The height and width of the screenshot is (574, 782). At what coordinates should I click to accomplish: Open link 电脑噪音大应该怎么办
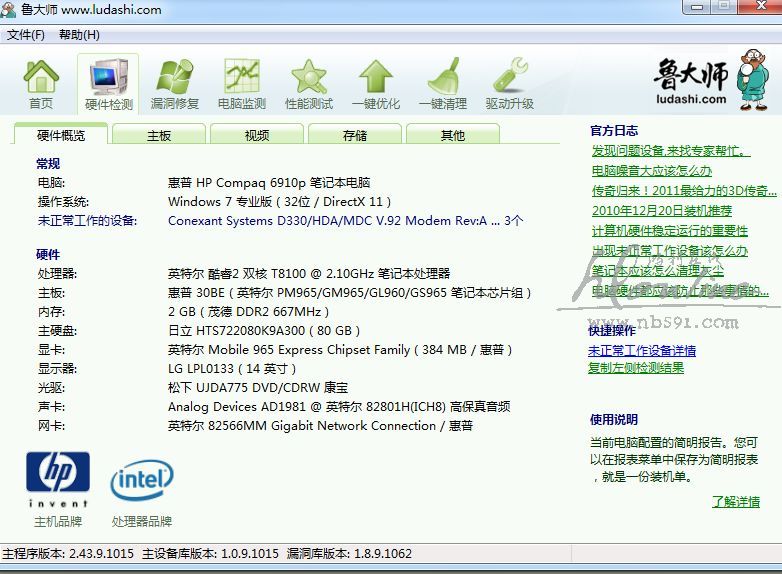[x=652, y=171]
